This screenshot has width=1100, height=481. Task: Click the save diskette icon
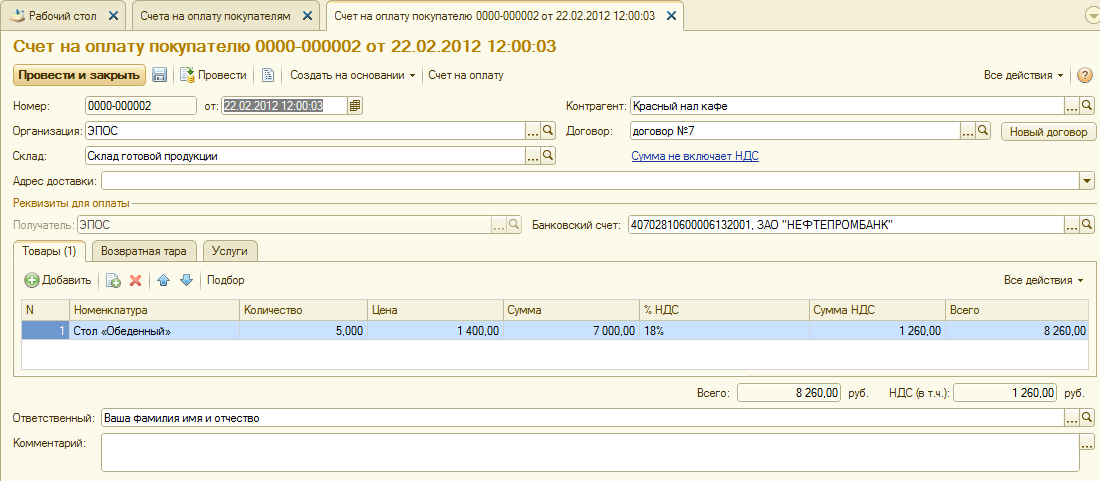(159, 75)
